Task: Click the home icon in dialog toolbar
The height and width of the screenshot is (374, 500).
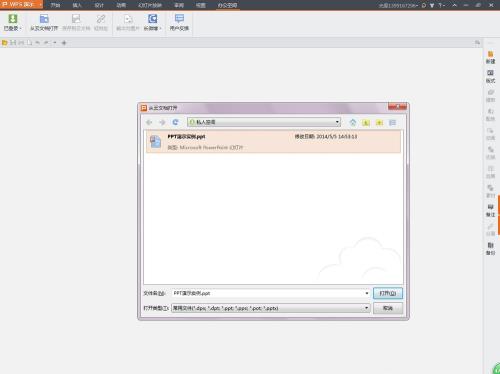Action: (x=353, y=123)
